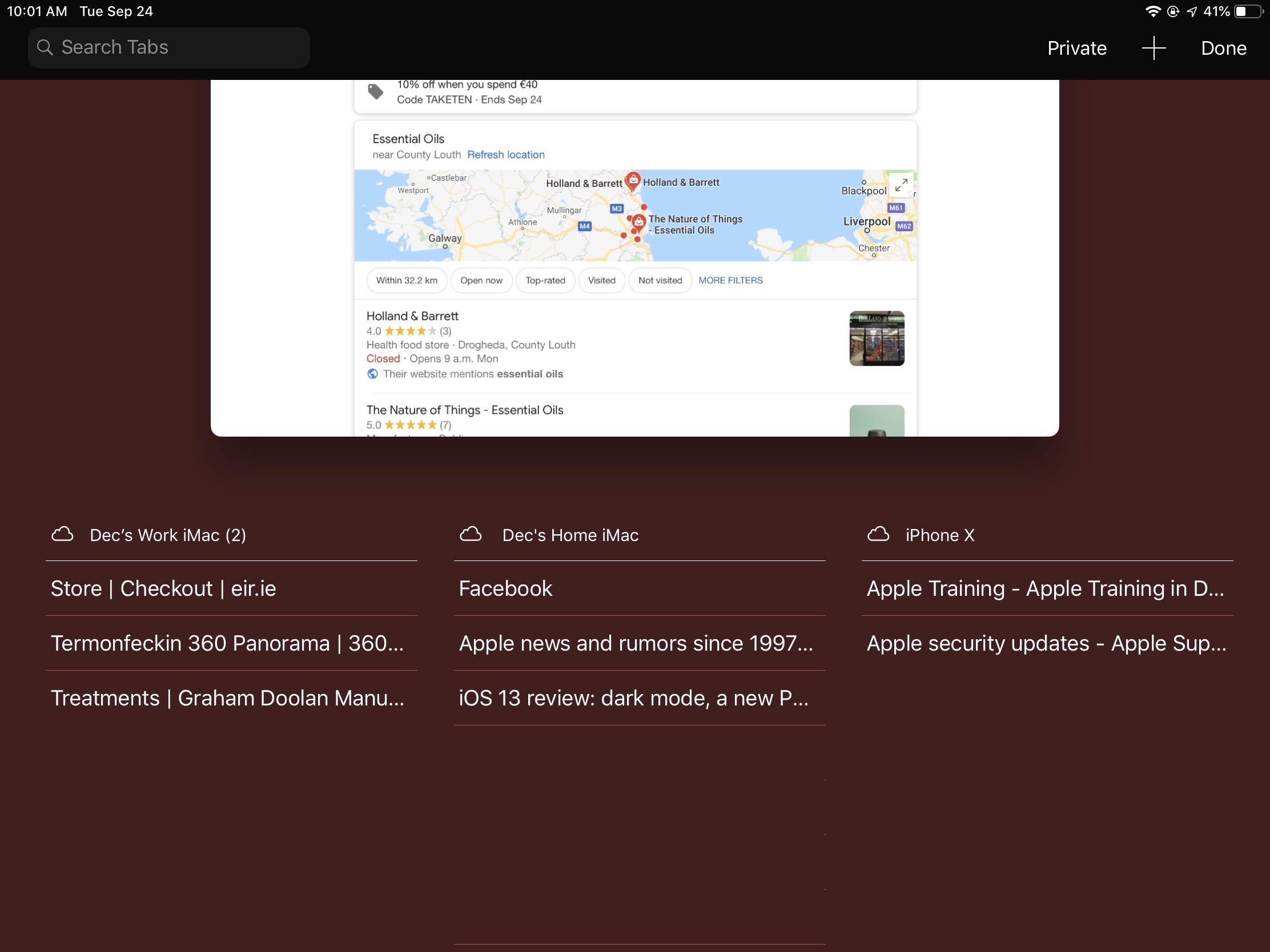
Task: Toggle the Open now filter chip
Action: pyautogui.click(x=481, y=281)
